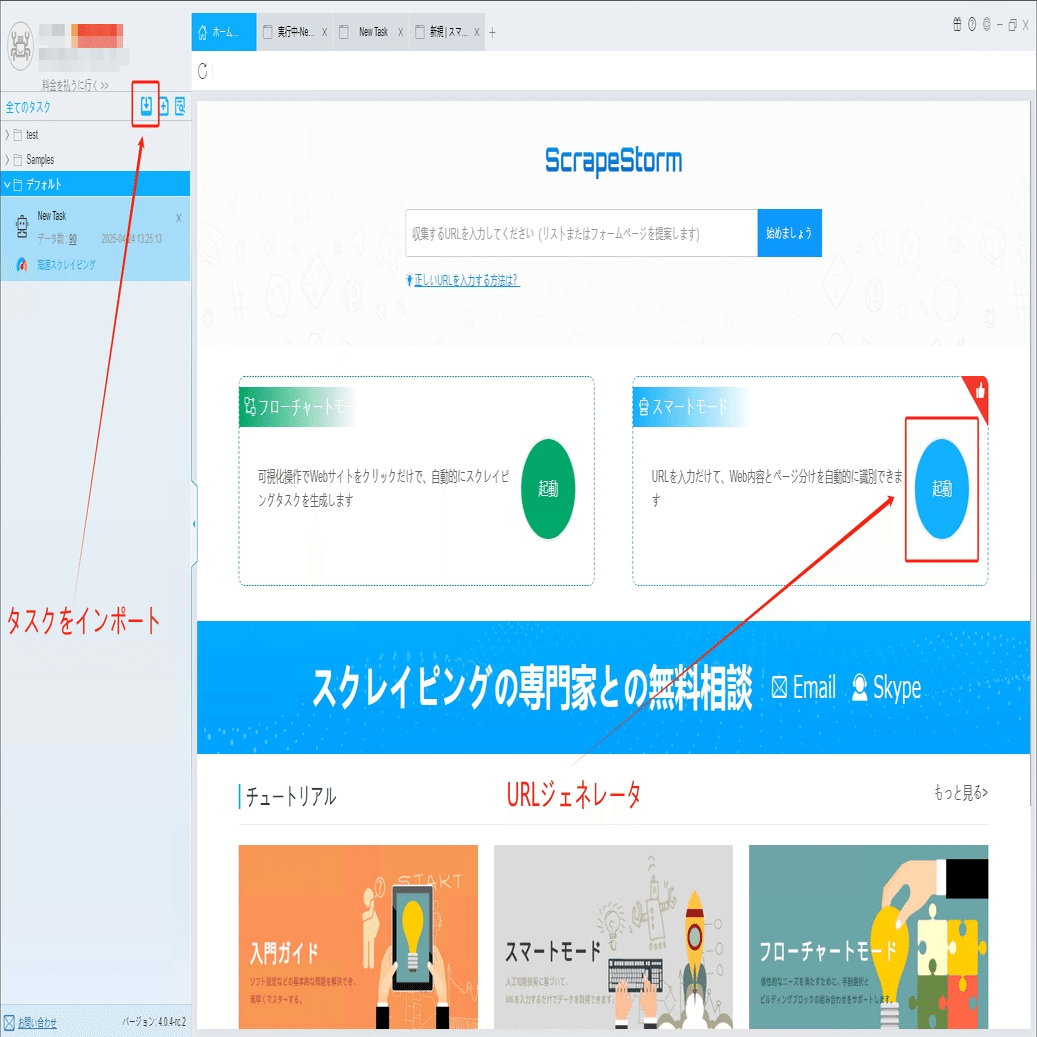
Task: Switch to the ホーム tab
Action: (x=224, y=32)
